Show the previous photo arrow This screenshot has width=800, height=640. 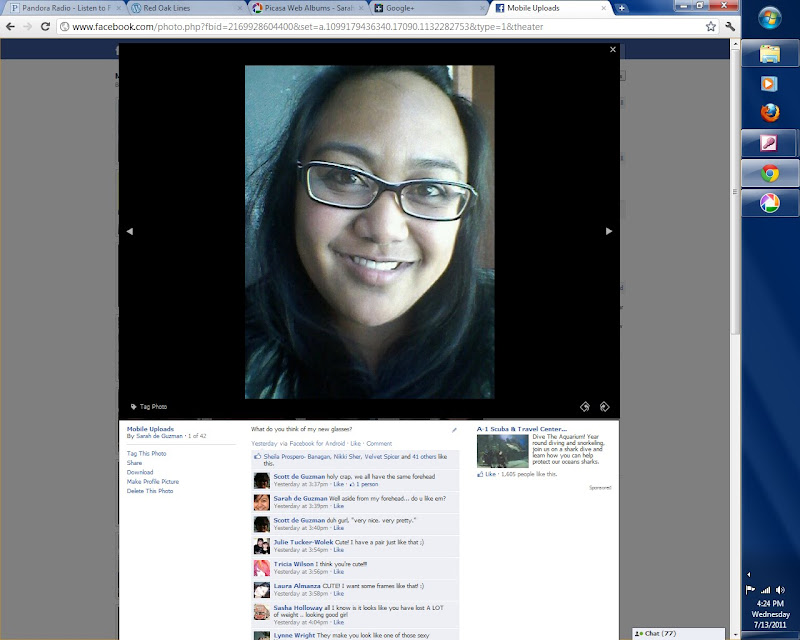pos(130,231)
